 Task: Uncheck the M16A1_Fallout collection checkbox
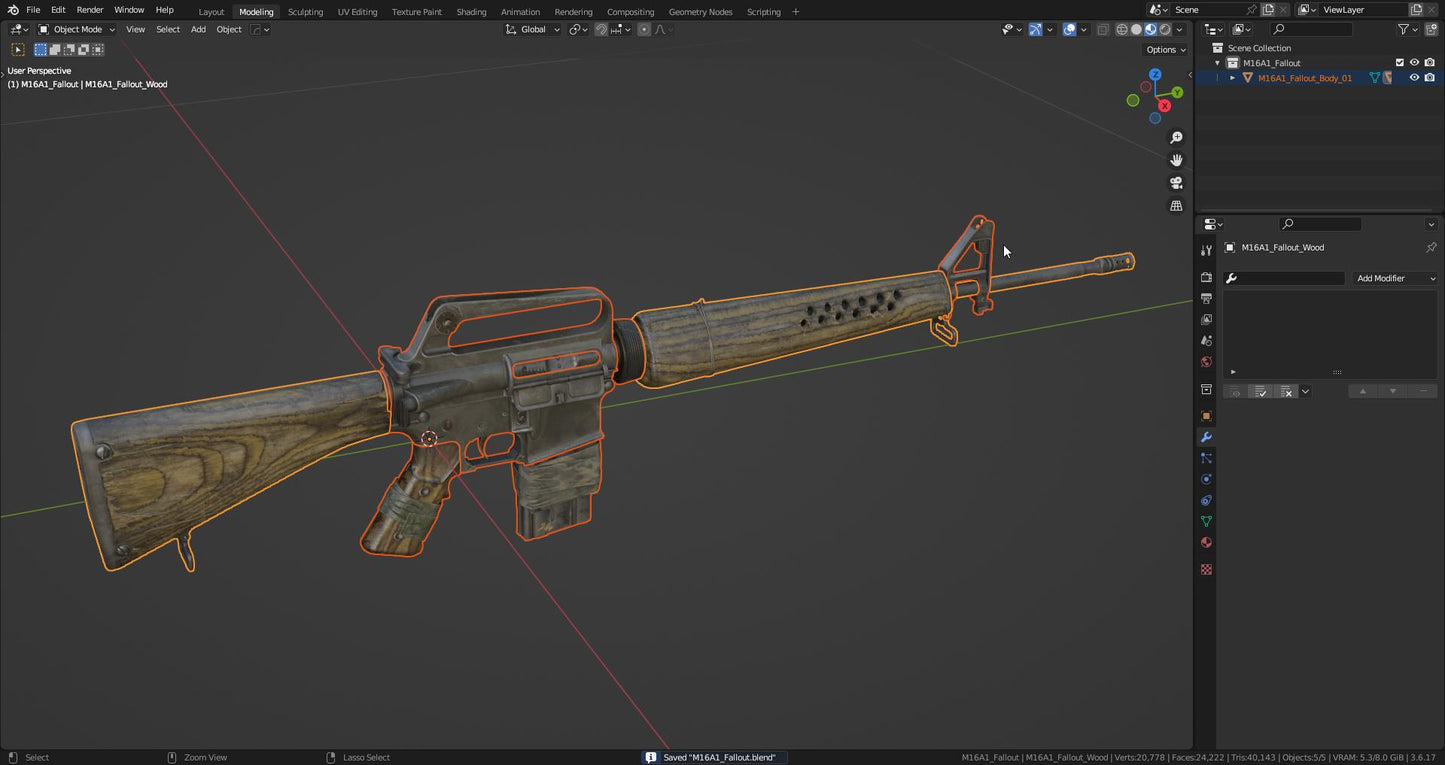coord(1400,62)
